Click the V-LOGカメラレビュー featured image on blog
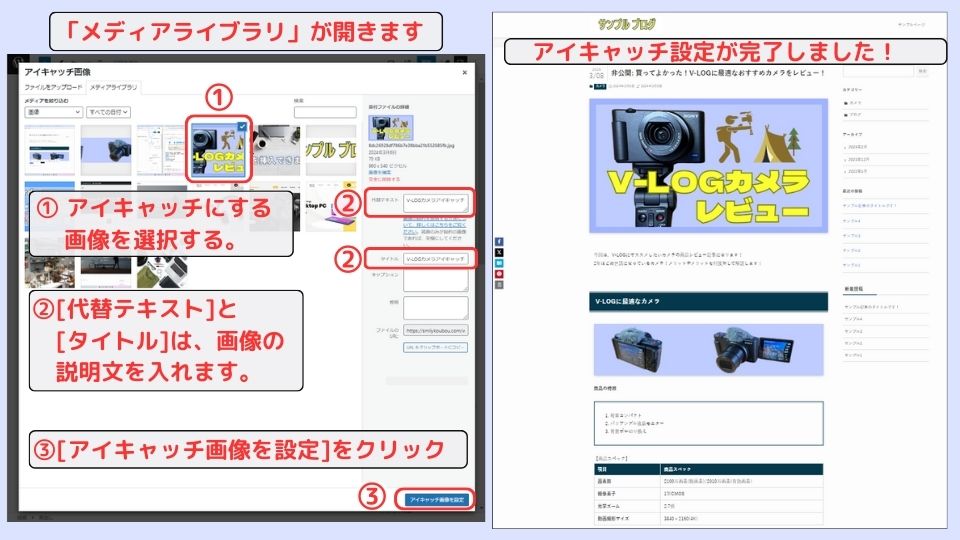 click(708, 166)
